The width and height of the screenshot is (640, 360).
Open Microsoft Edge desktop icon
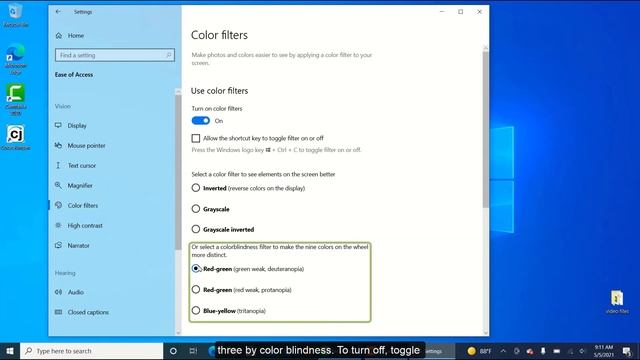point(16,59)
